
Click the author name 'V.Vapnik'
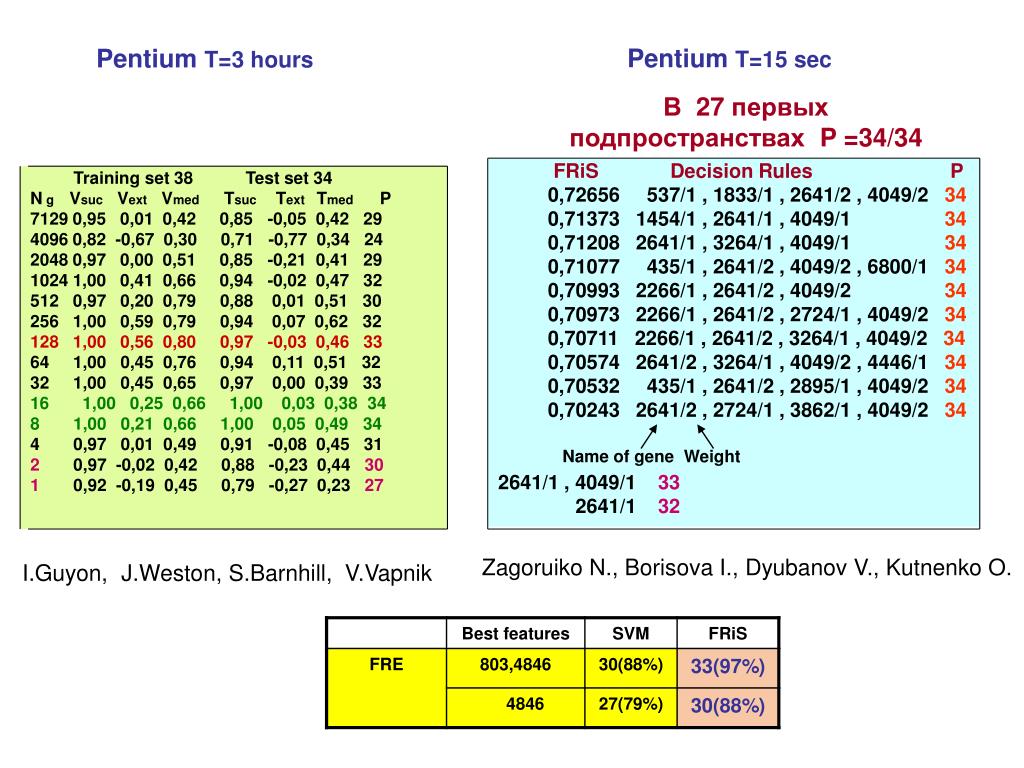pos(388,573)
